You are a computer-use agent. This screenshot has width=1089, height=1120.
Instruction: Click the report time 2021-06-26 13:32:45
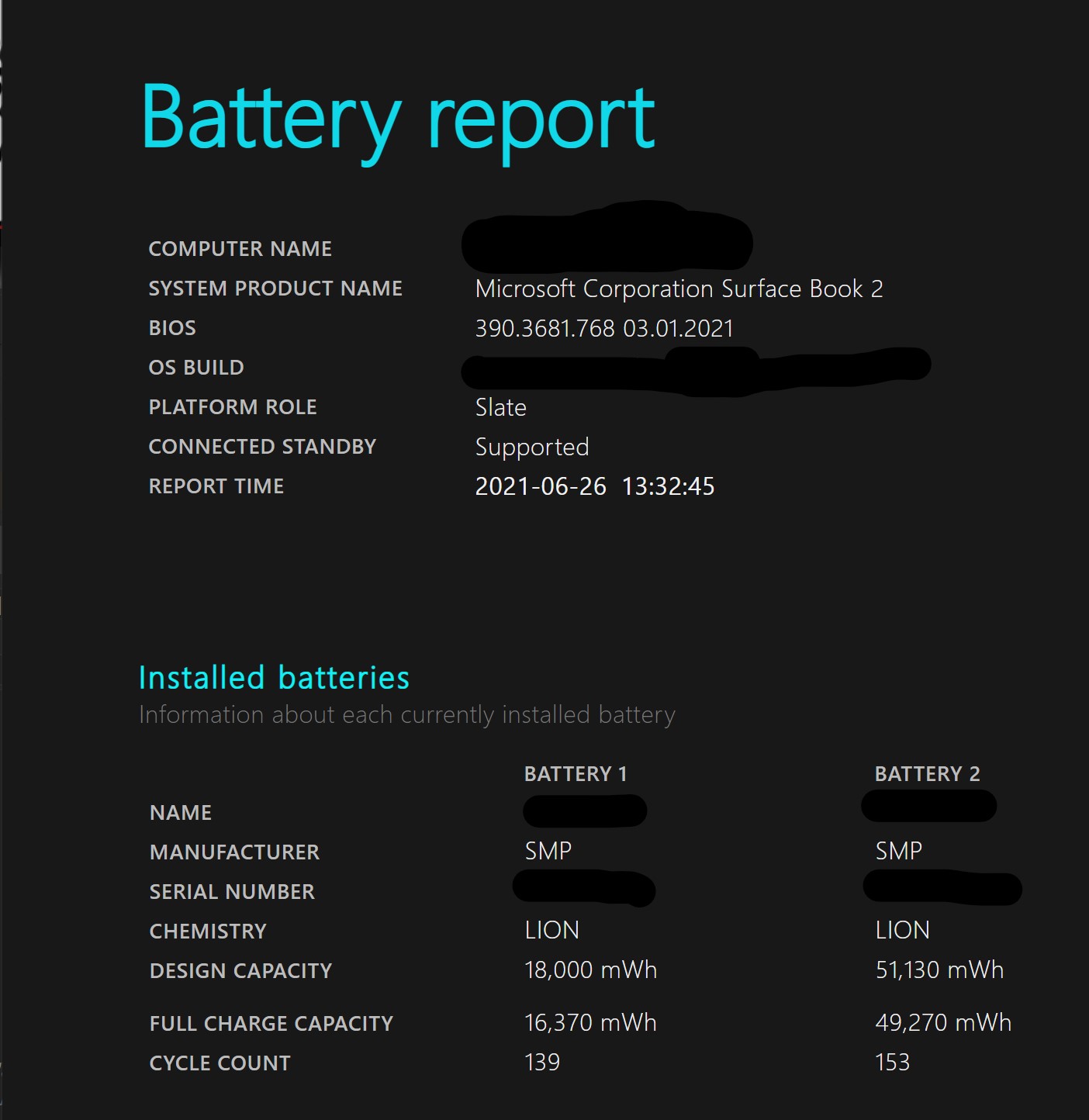click(x=594, y=486)
